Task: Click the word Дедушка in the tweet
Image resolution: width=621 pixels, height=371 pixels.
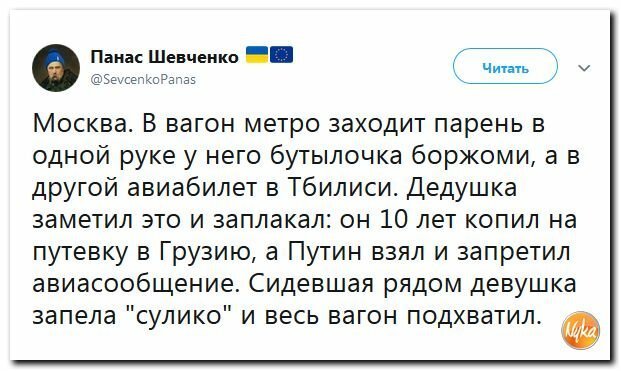Action: point(461,188)
